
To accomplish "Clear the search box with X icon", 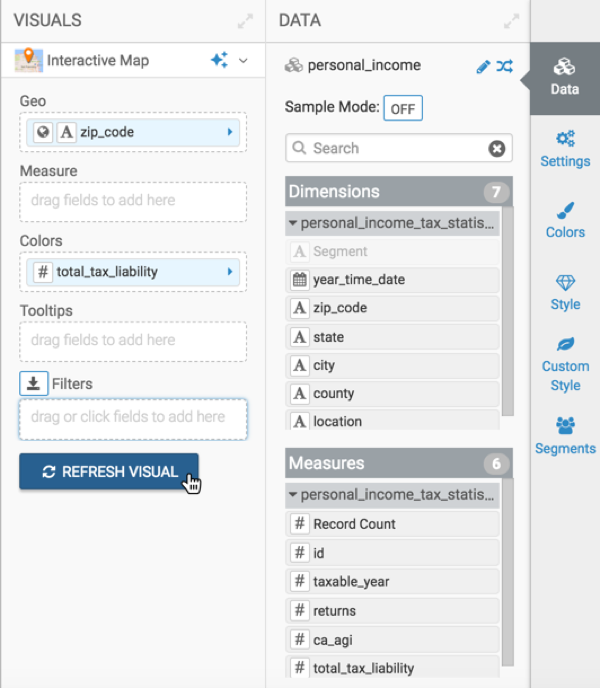I will 496,148.
